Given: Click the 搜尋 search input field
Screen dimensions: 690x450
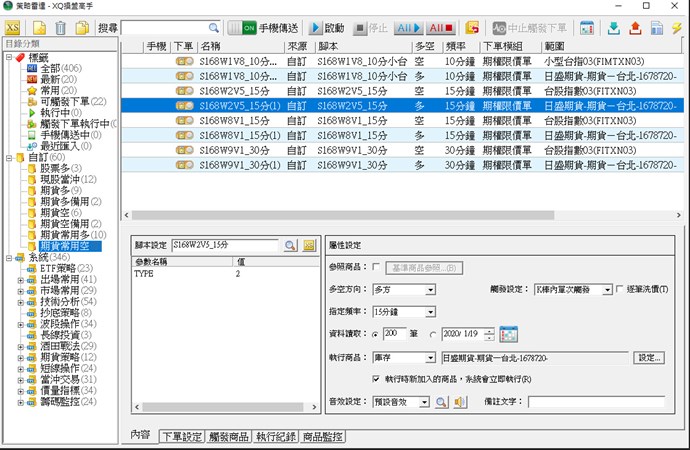Looking at the screenshot, I should point(164,27).
